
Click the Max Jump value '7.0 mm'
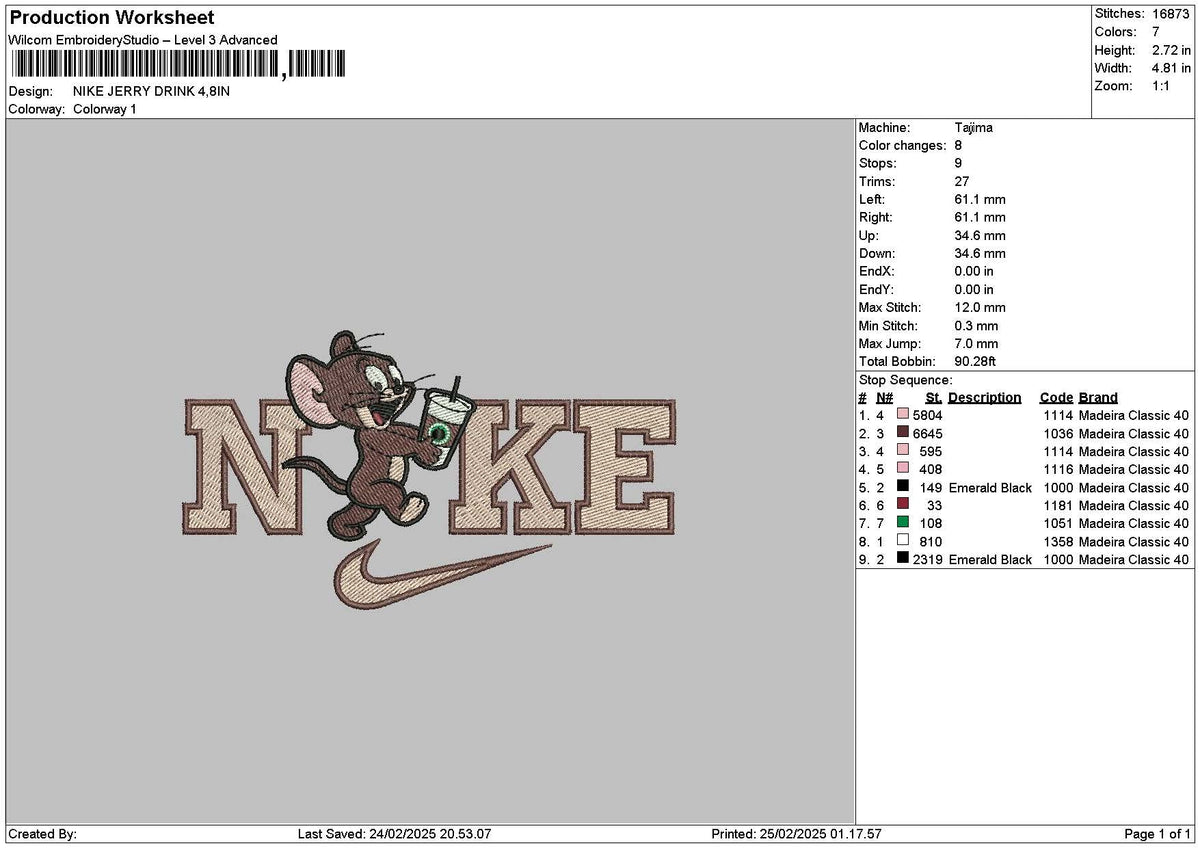tap(976, 344)
